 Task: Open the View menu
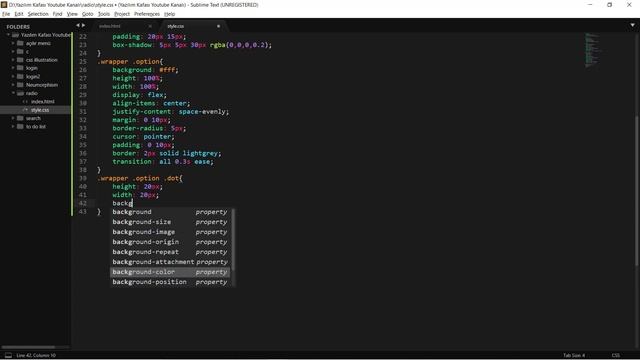point(72,14)
